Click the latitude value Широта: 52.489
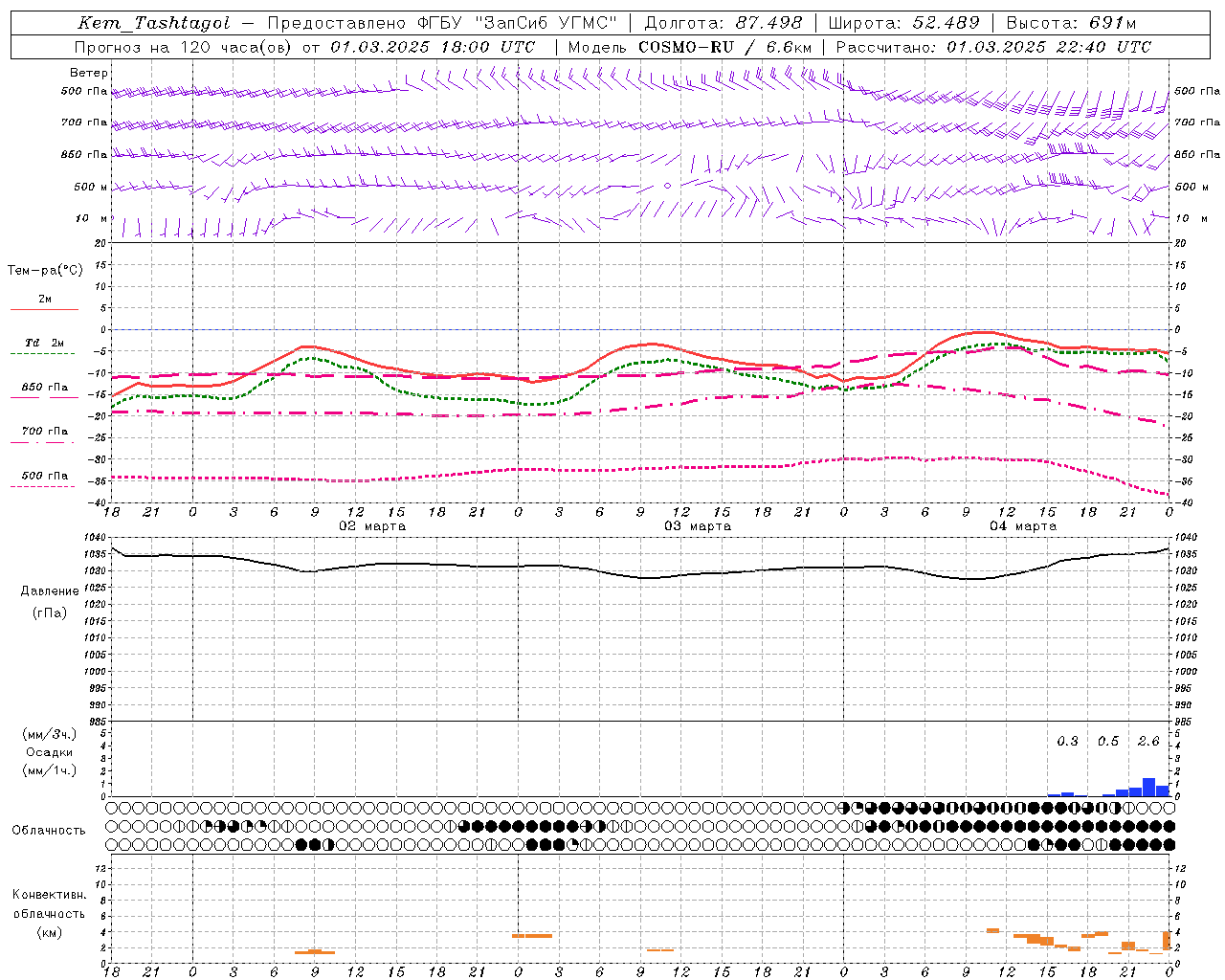The image size is (1225, 980). [903, 23]
